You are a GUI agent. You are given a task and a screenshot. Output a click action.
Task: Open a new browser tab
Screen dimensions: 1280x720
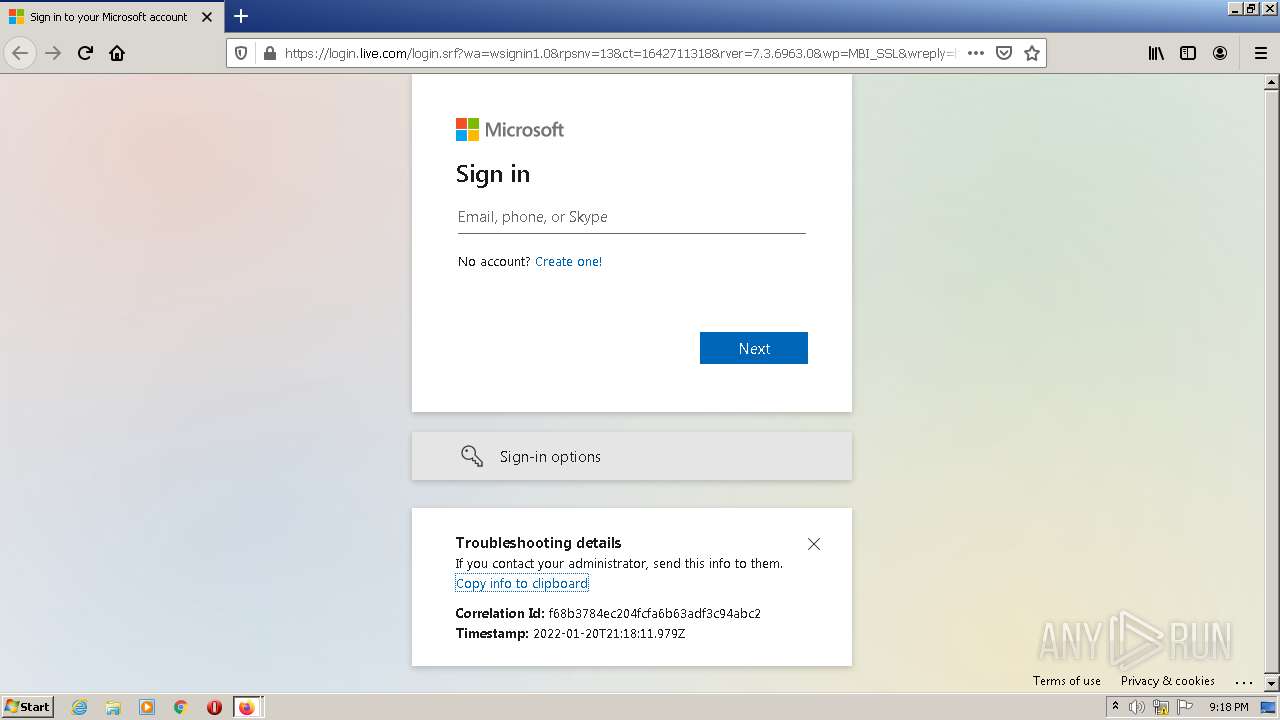(x=241, y=16)
